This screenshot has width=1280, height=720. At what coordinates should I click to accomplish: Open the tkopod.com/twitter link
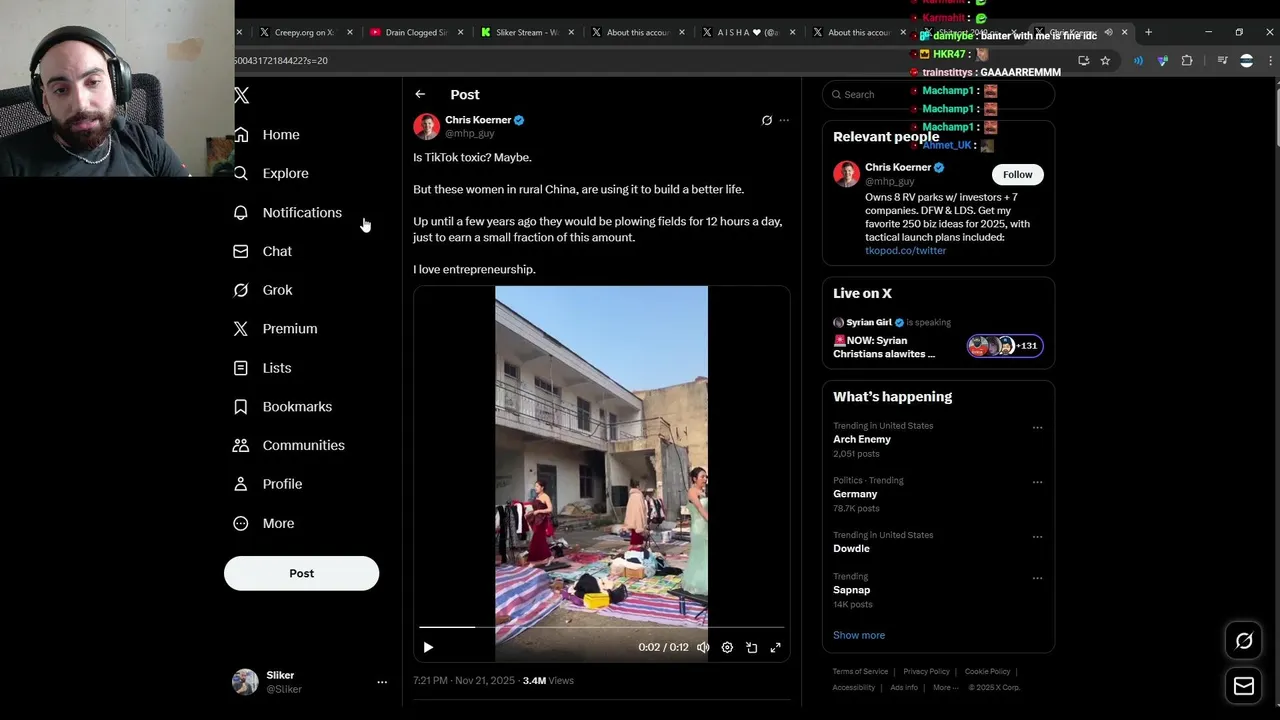click(x=905, y=251)
